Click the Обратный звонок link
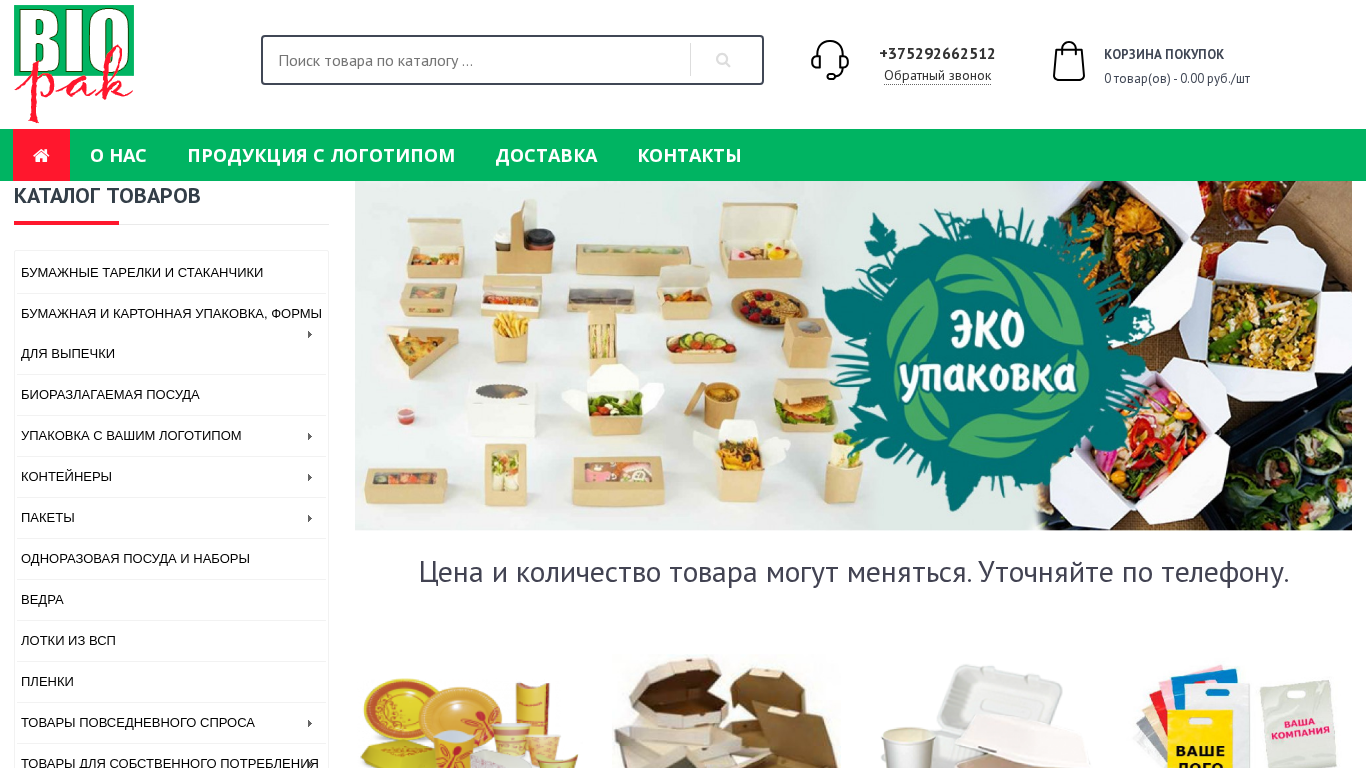1366x768 pixels. click(937, 76)
